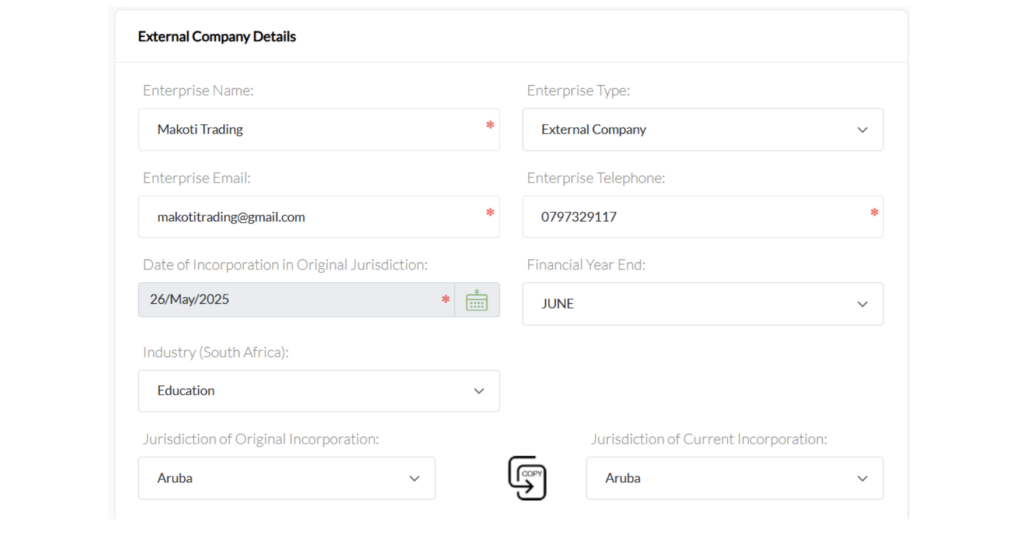This screenshot has height=547, width=1024.
Task: Open the Enterprise Type dropdown
Action: coord(703,129)
